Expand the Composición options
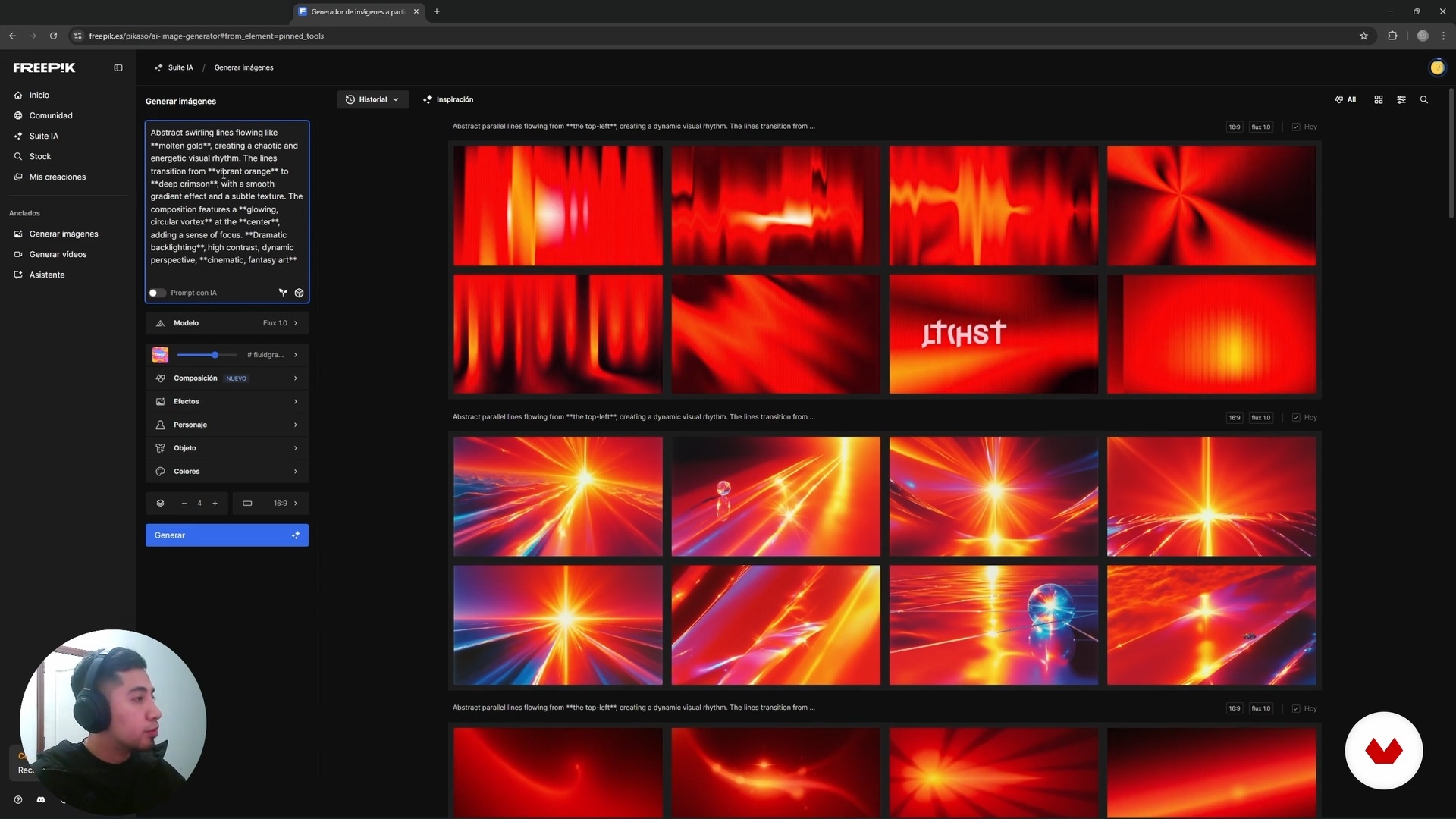 [227, 378]
